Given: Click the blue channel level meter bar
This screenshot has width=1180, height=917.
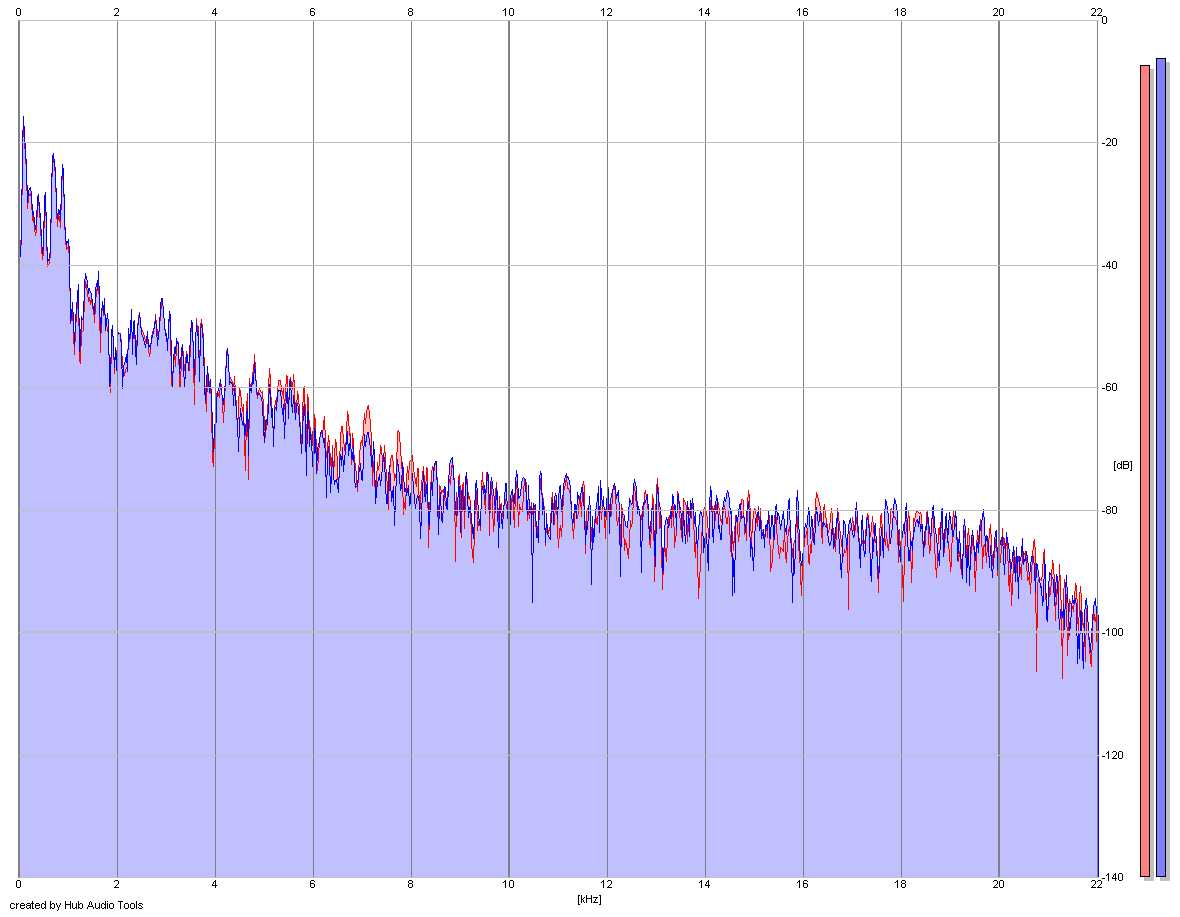Looking at the screenshot, I should click(1160, 467).
